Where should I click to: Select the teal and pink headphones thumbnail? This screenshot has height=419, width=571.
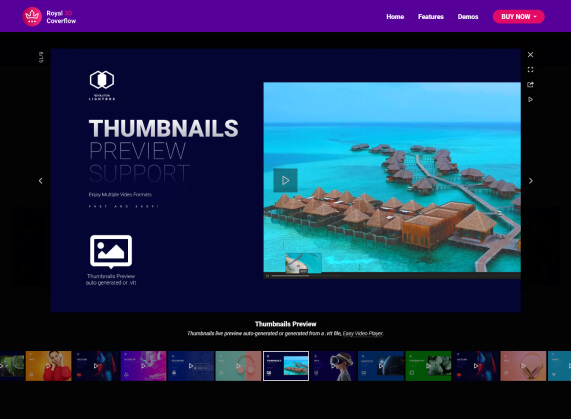238,366
